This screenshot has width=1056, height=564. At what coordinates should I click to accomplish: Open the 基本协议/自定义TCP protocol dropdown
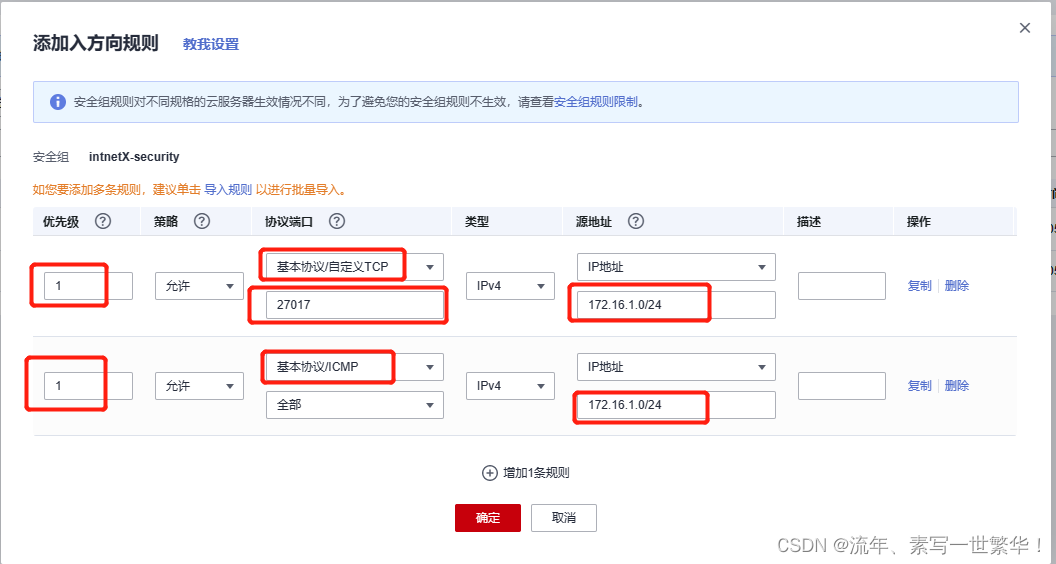(x=355, y=267)
